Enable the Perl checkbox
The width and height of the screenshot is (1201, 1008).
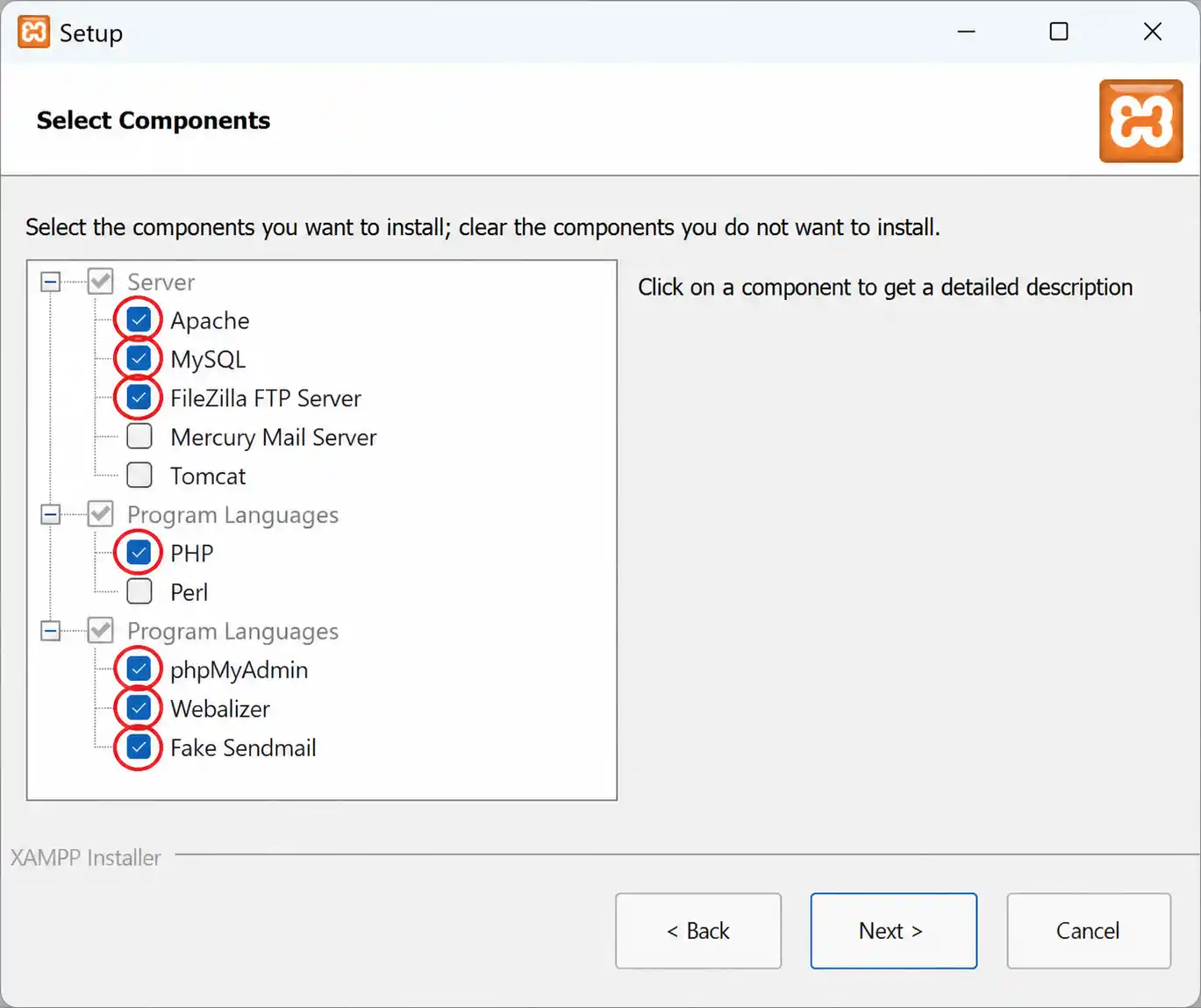(x=139, y=591)
